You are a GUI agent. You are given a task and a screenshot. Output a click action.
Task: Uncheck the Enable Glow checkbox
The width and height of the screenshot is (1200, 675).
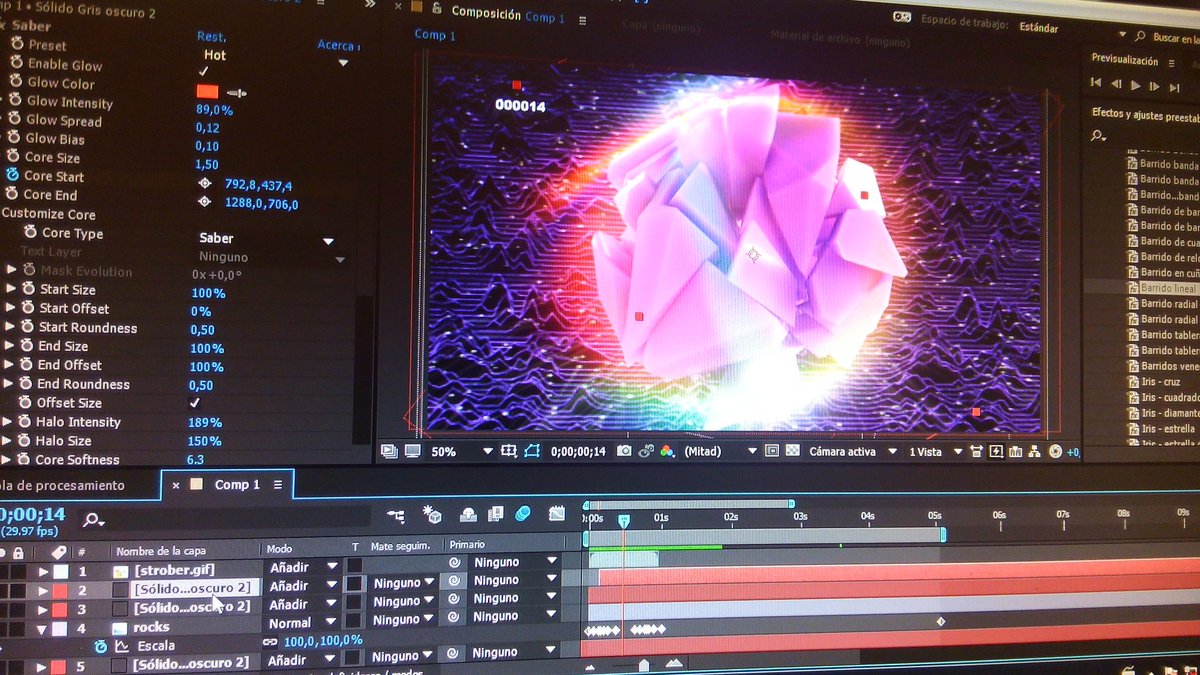(204, 72)
